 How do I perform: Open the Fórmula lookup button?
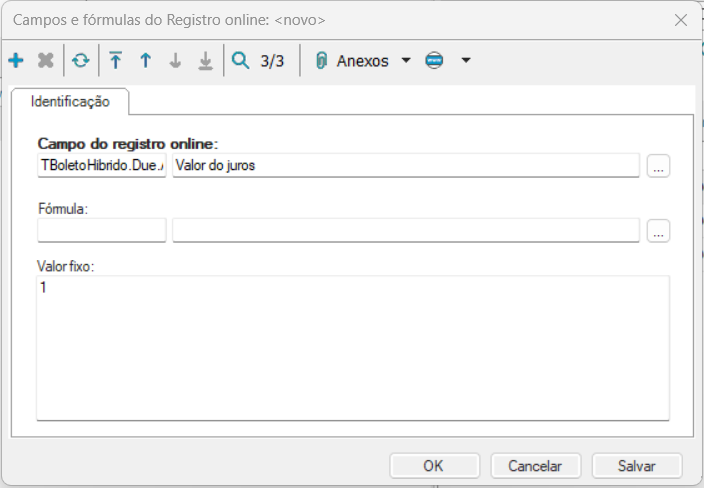[x=658, y=231]
